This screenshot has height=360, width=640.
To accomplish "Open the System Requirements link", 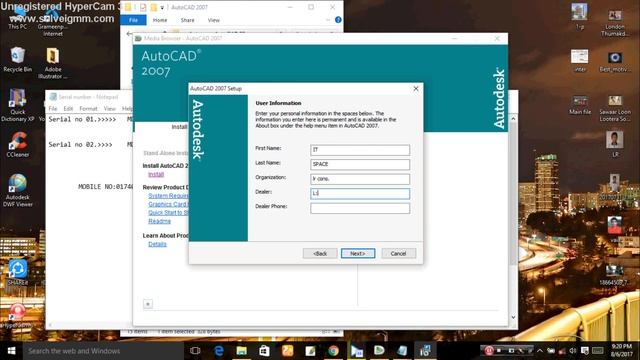I will 168,196.
